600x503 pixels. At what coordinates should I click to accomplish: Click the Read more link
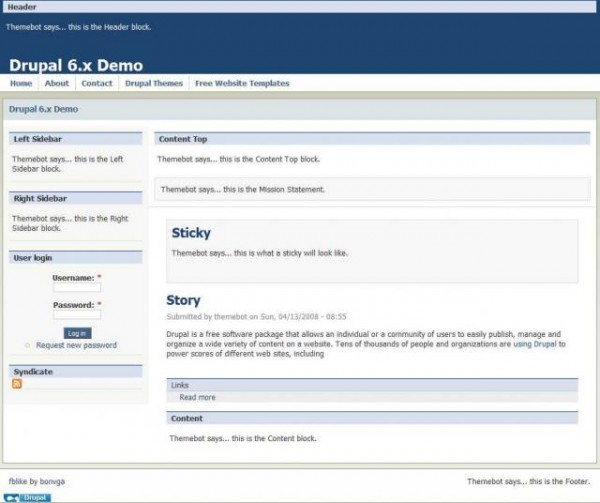point(197,397)
